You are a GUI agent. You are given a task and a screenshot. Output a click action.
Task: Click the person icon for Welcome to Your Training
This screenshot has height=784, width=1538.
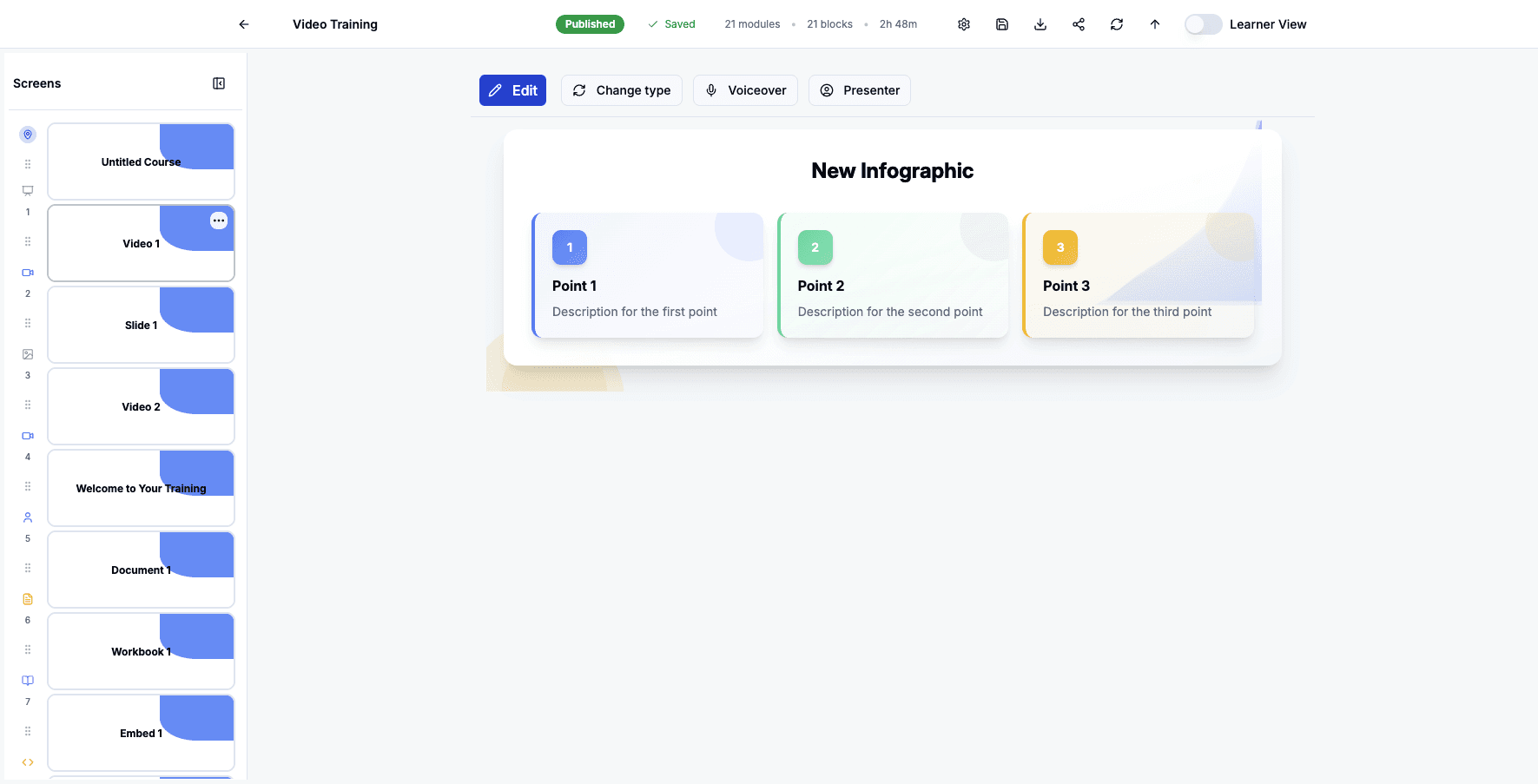pyautogui.click(x=28, y=517)
